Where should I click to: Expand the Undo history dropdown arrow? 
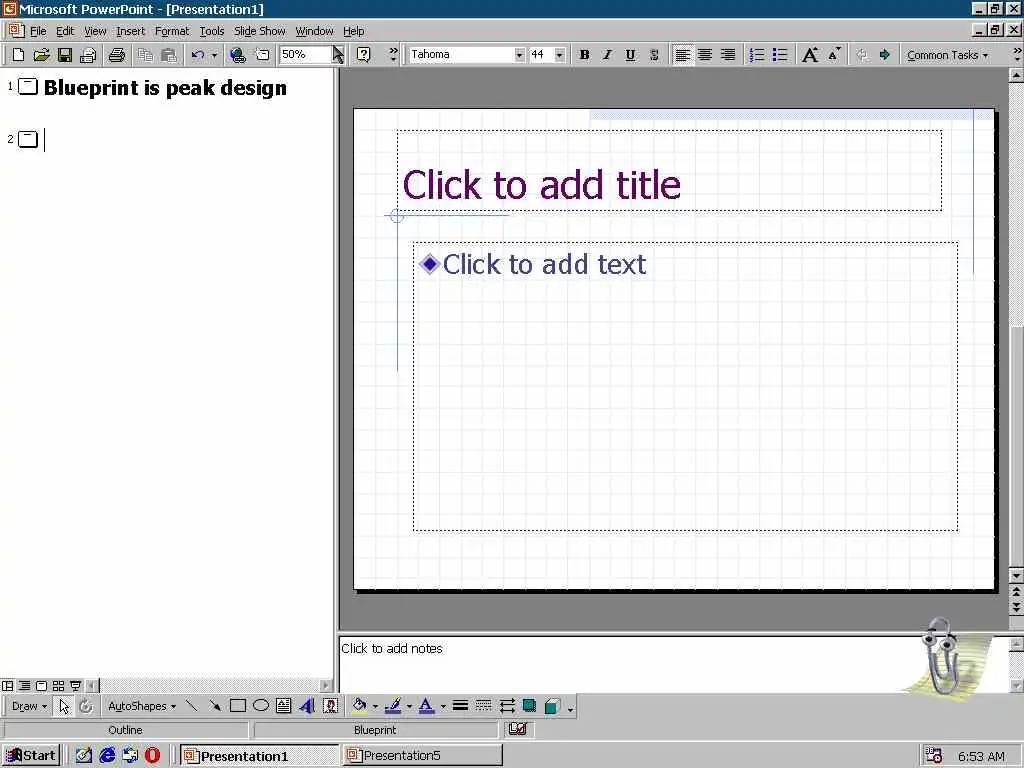coord(214,56)
